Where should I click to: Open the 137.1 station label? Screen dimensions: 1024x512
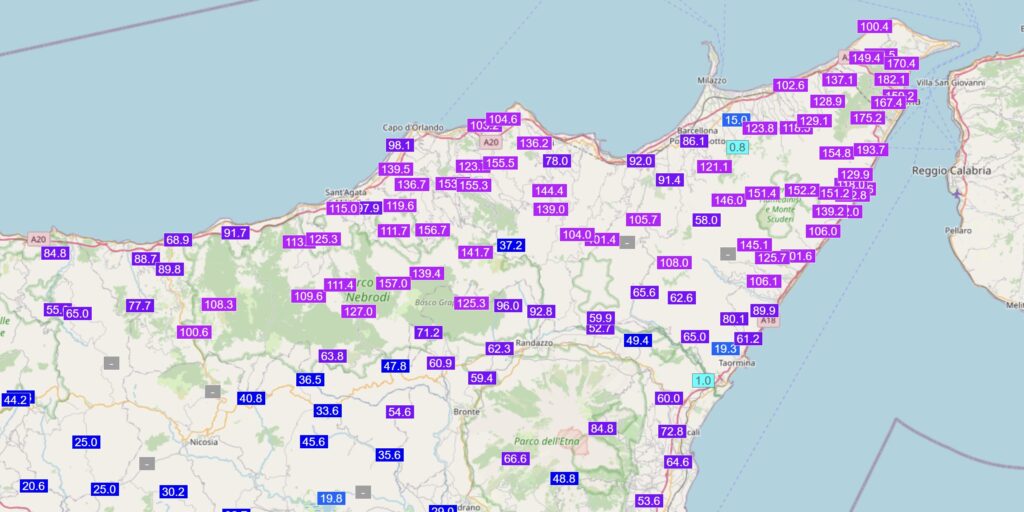(839, 80)
